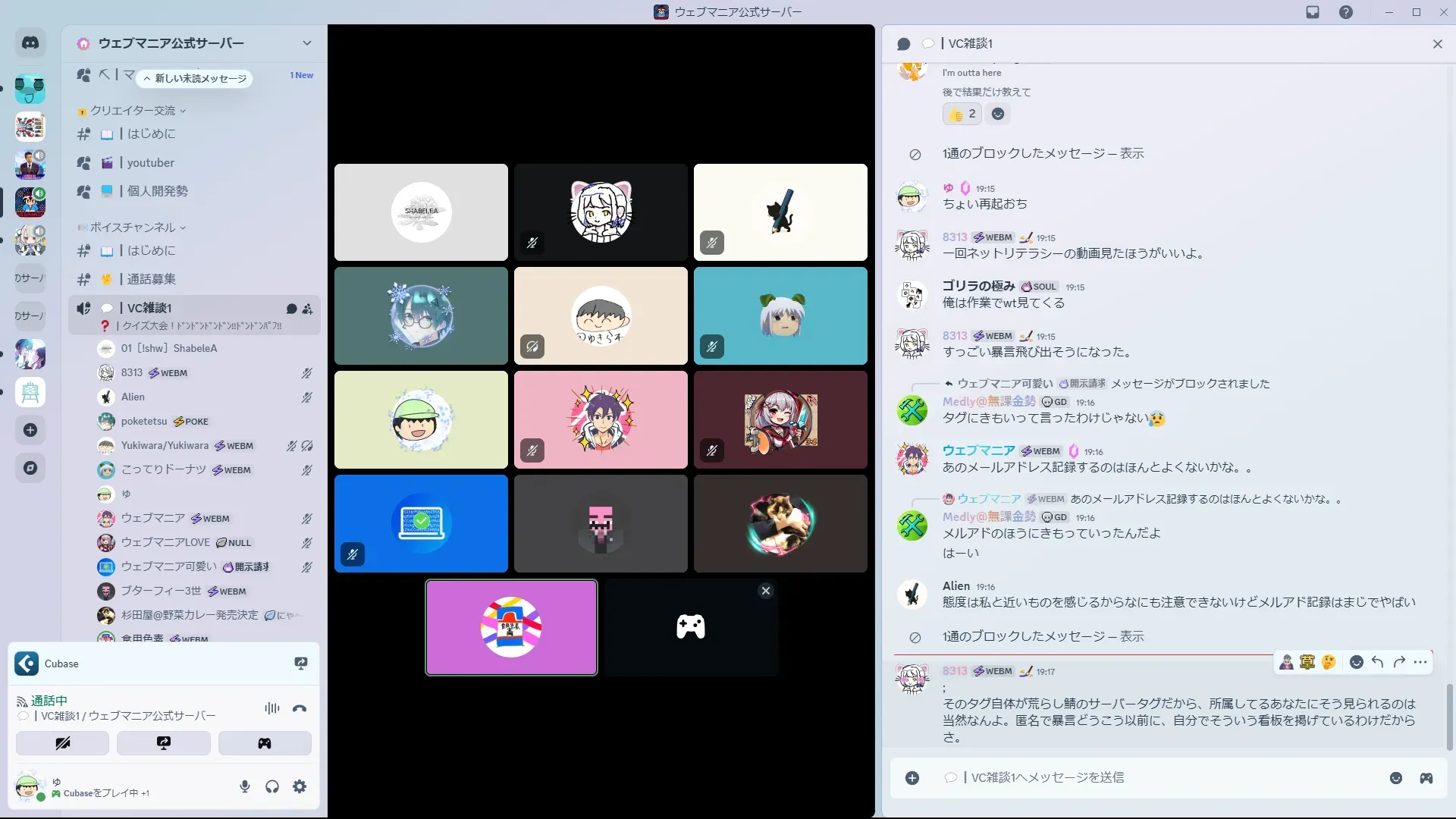The width and height of the screenshot is (1456, 819).
Task: Turn on camera button
Action: (x=62, y=743)
